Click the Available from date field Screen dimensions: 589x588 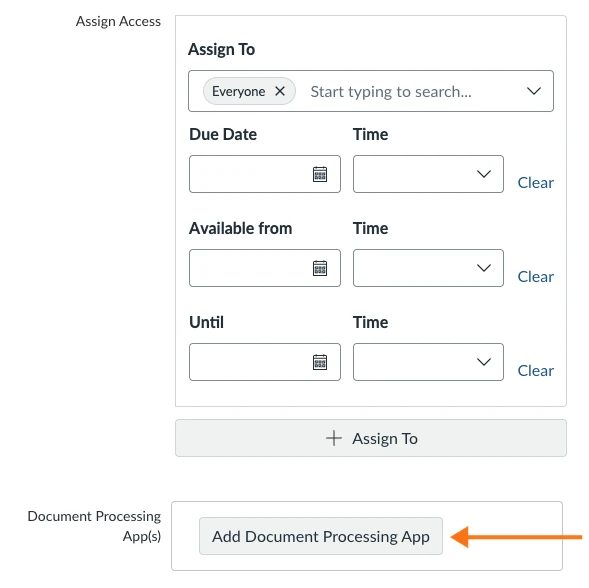(265, 268)
